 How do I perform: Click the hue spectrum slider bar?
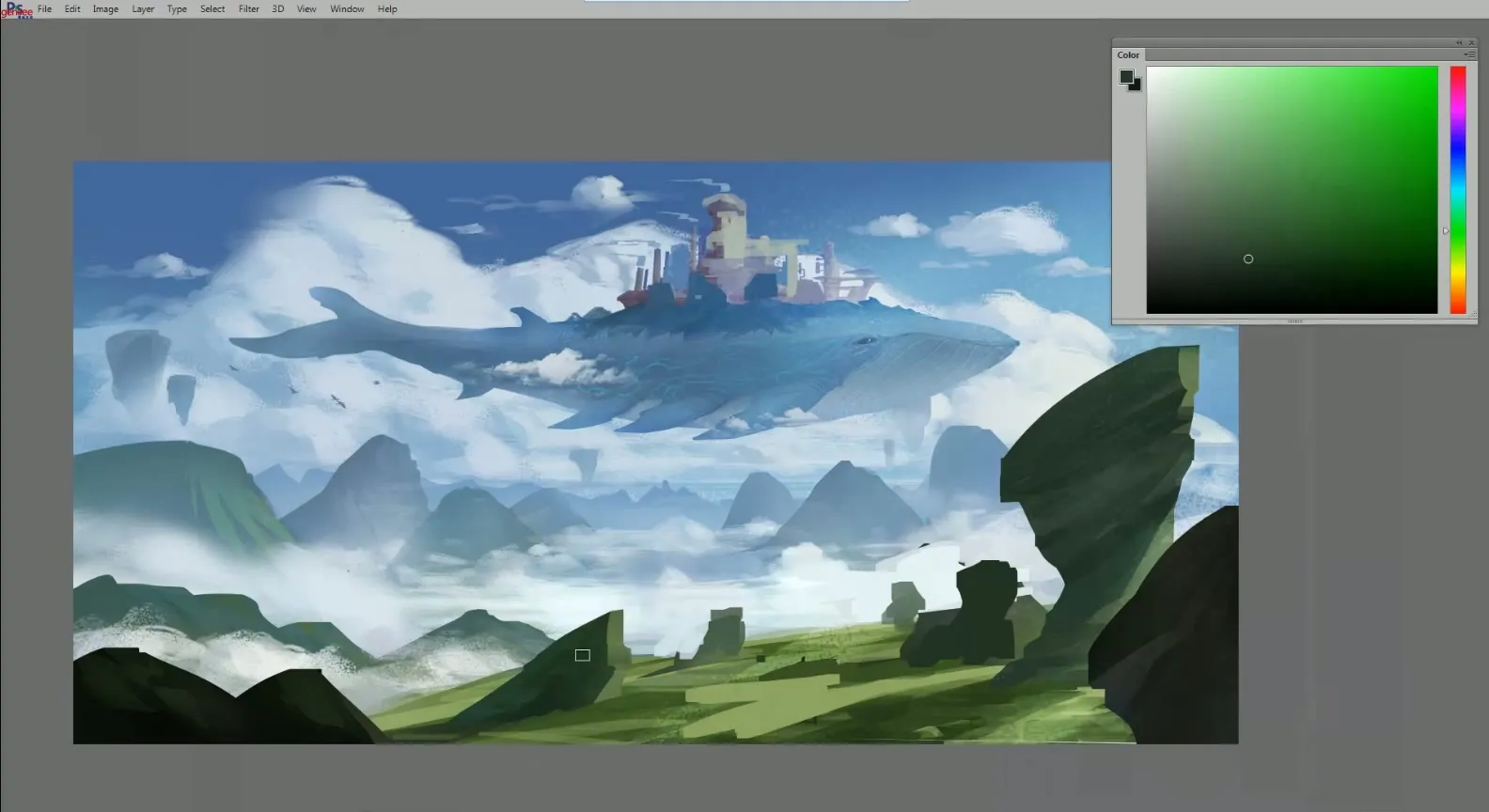click(x=1458, y=190)
